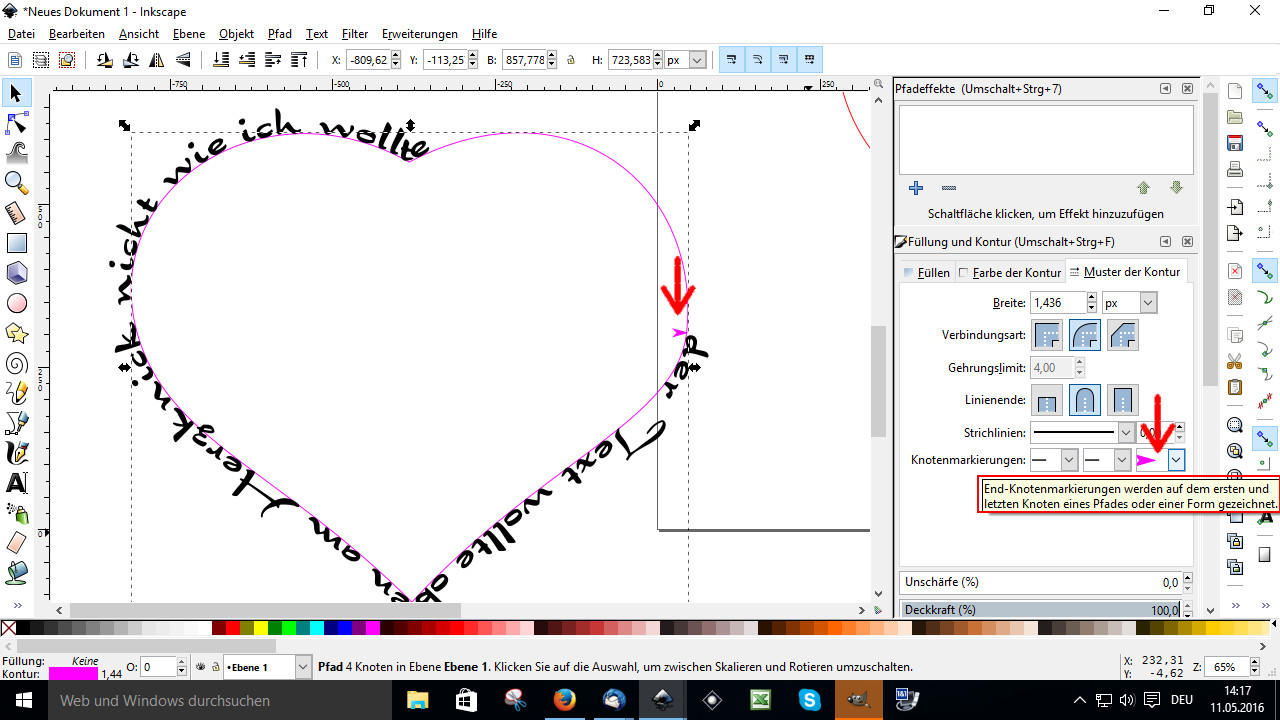Click the Breite stroke width input field
Viewport: 1280px width, 720px height.
point(1057,302)
